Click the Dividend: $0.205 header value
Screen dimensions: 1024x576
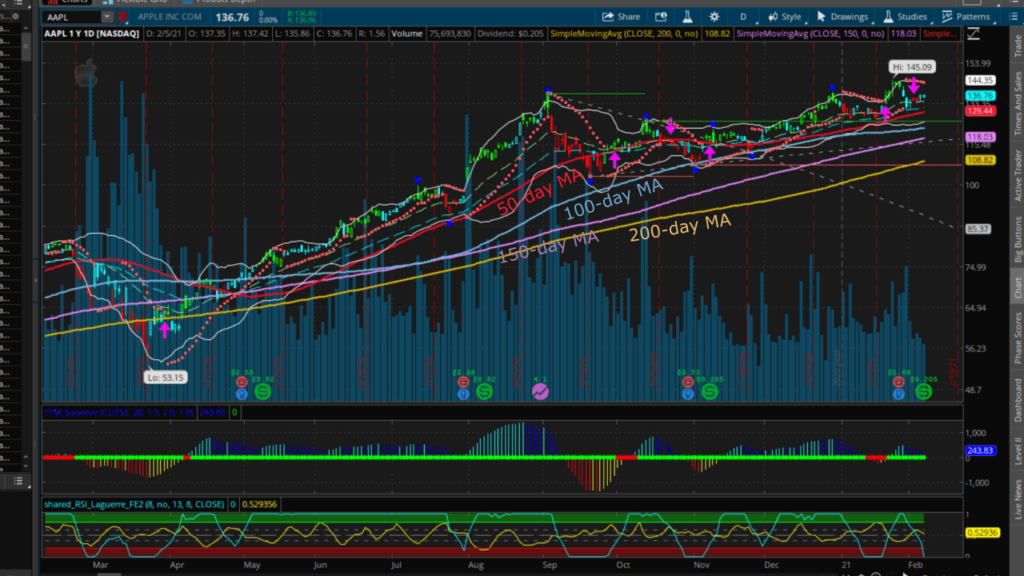click(x=510, y=34)
